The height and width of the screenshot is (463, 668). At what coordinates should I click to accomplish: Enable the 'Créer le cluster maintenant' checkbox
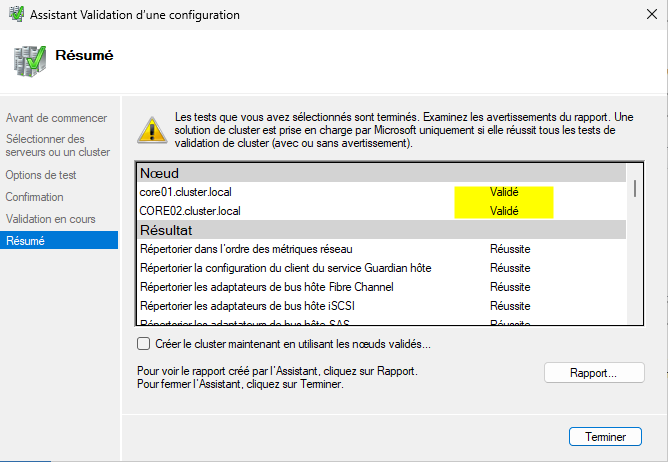tap(143, 344)
